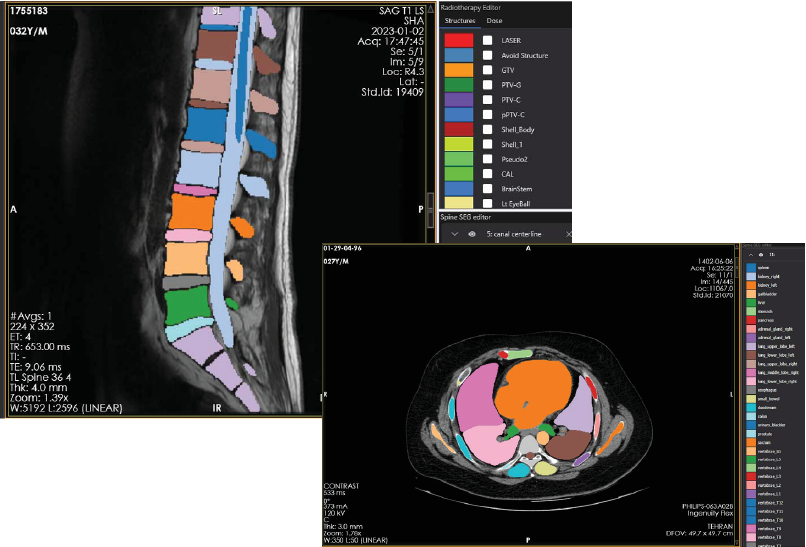Select the yellow Lt EyeBall swatch
The image size is (806, 547).
coord(459,203)
